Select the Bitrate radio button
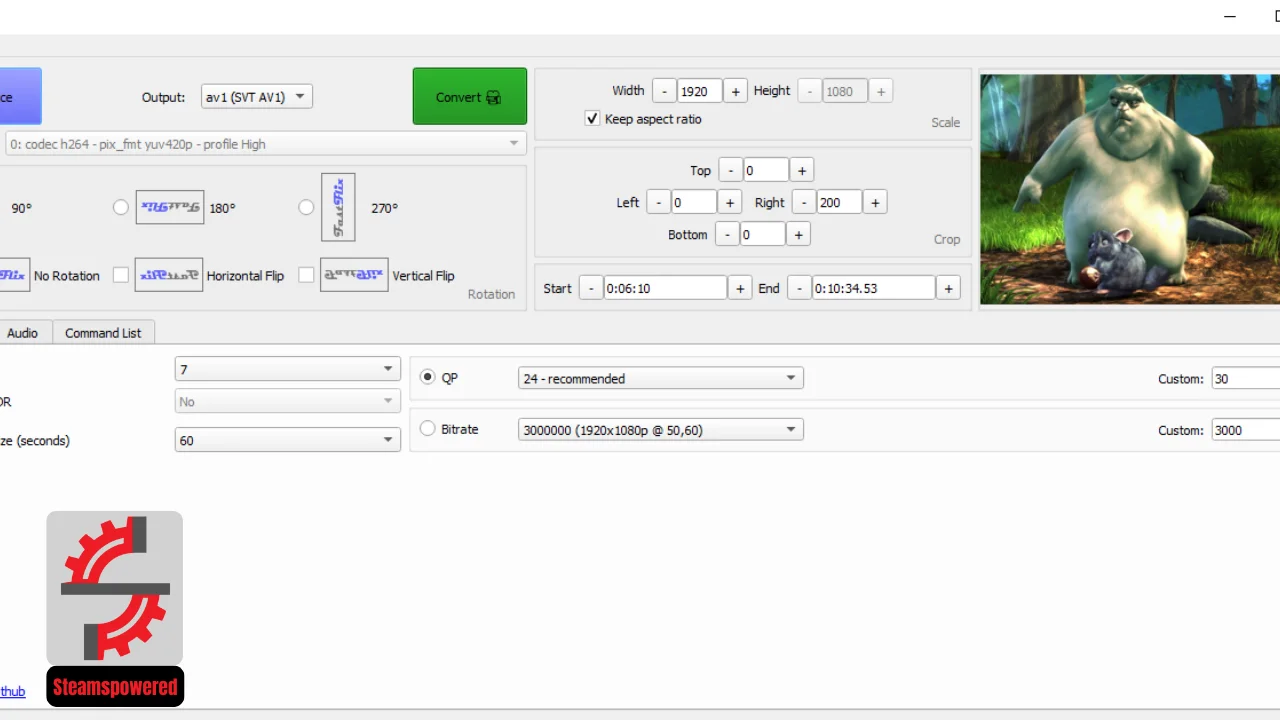This screenshot has width=1280, height=720. [x=428, y=428]
